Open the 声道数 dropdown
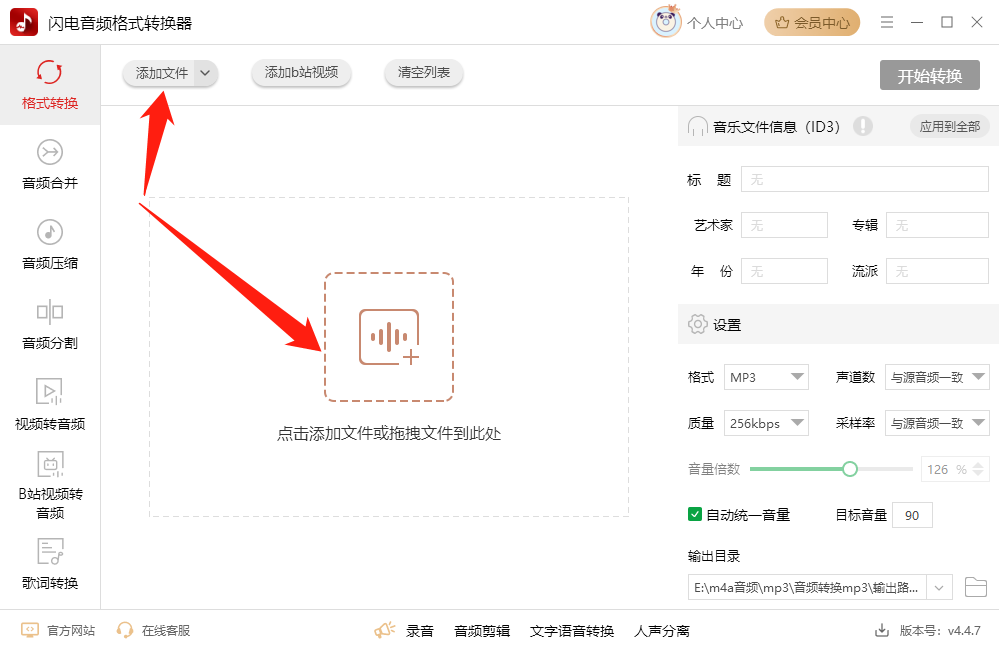Image resolution: width=999 pixels, height=649 pixels. (x=937, y=377)
